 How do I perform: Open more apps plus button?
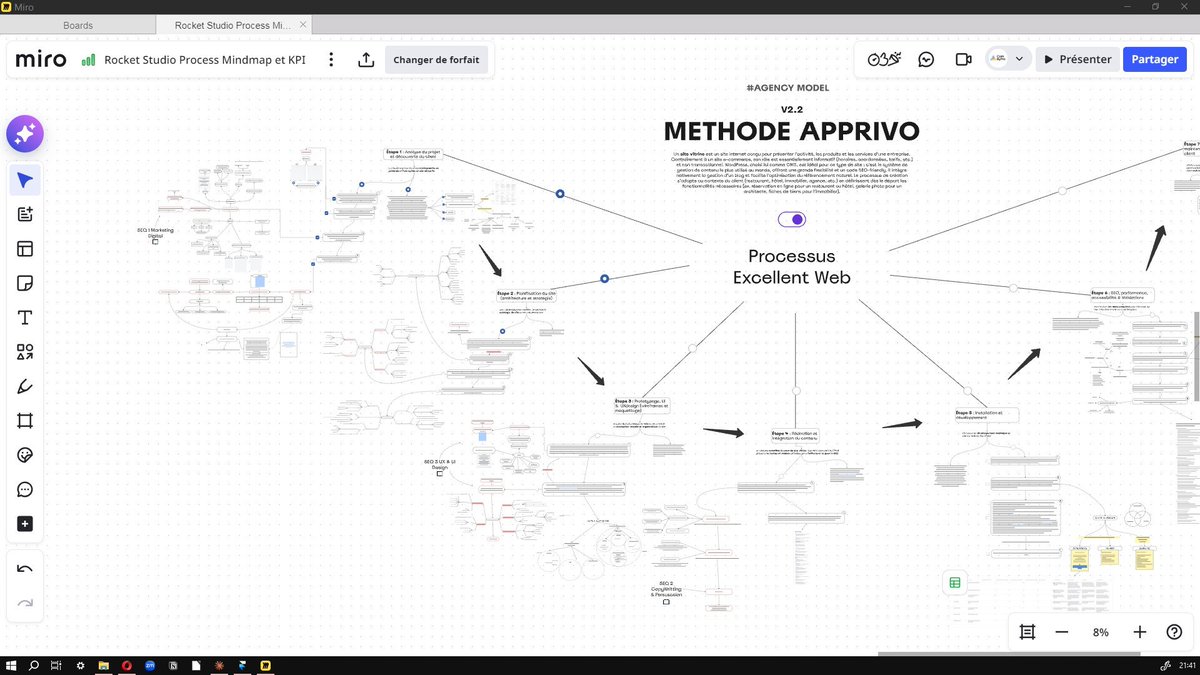click(25, 524)
